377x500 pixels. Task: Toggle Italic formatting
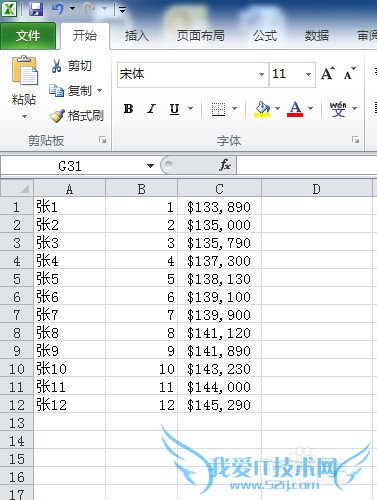(152, 108)
